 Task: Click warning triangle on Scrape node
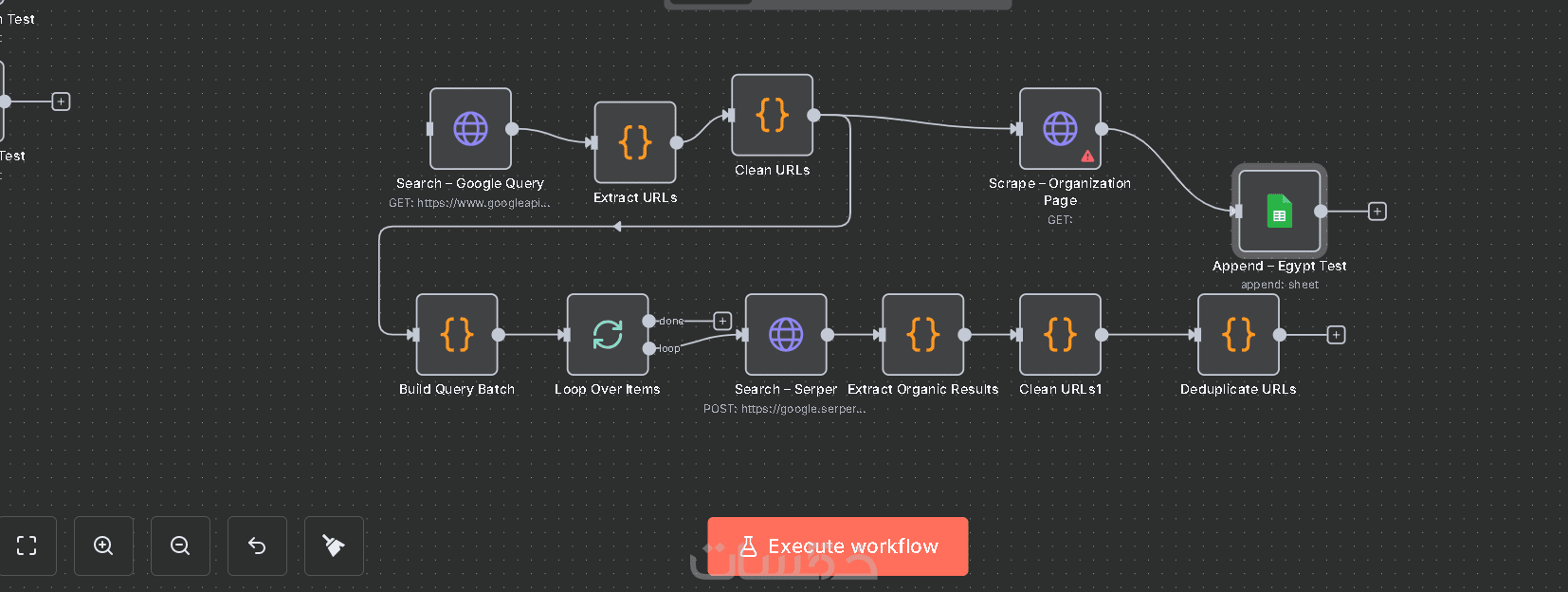tap(1087, 156)
